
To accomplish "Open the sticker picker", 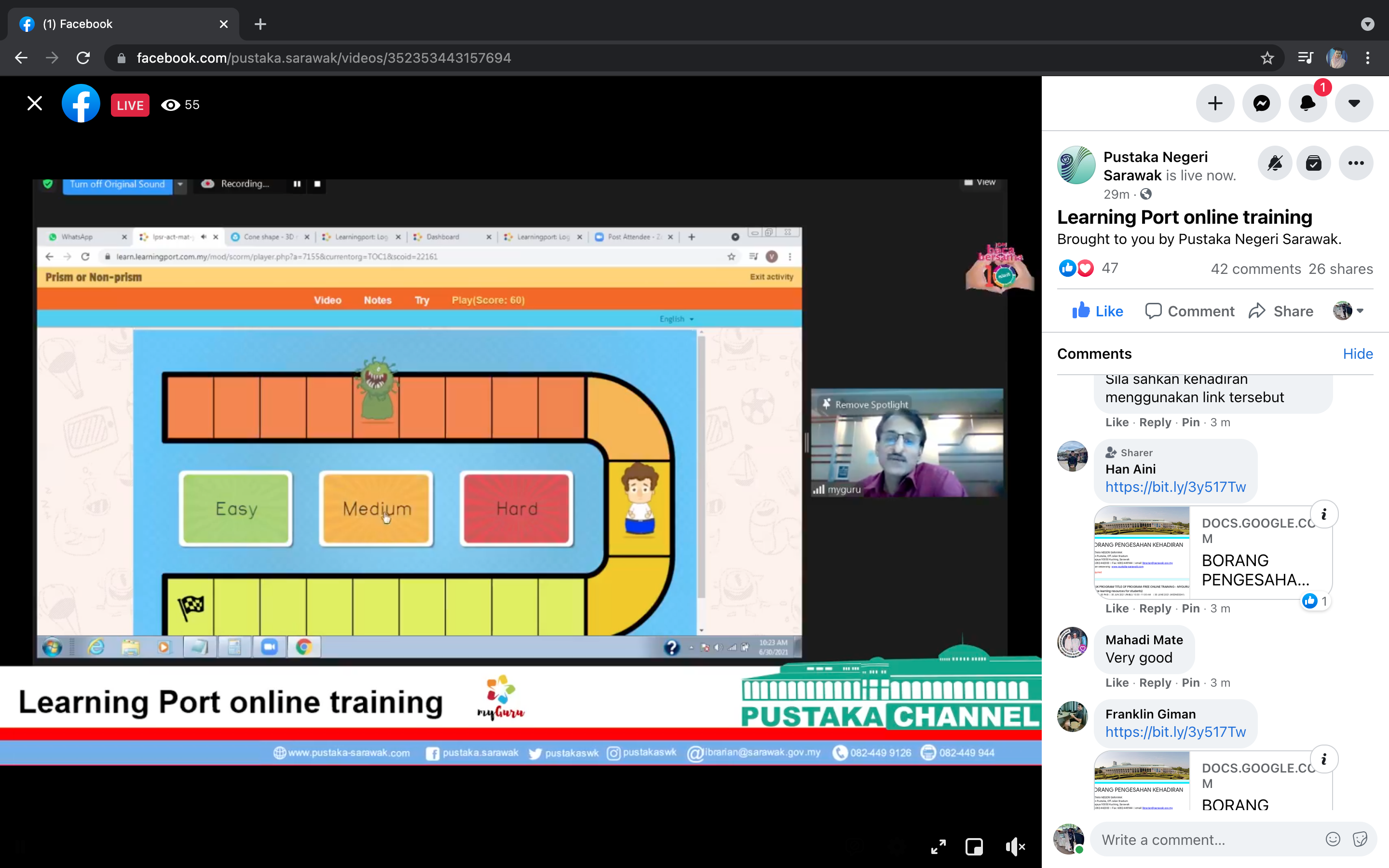I will click(x=1360, y=839).
